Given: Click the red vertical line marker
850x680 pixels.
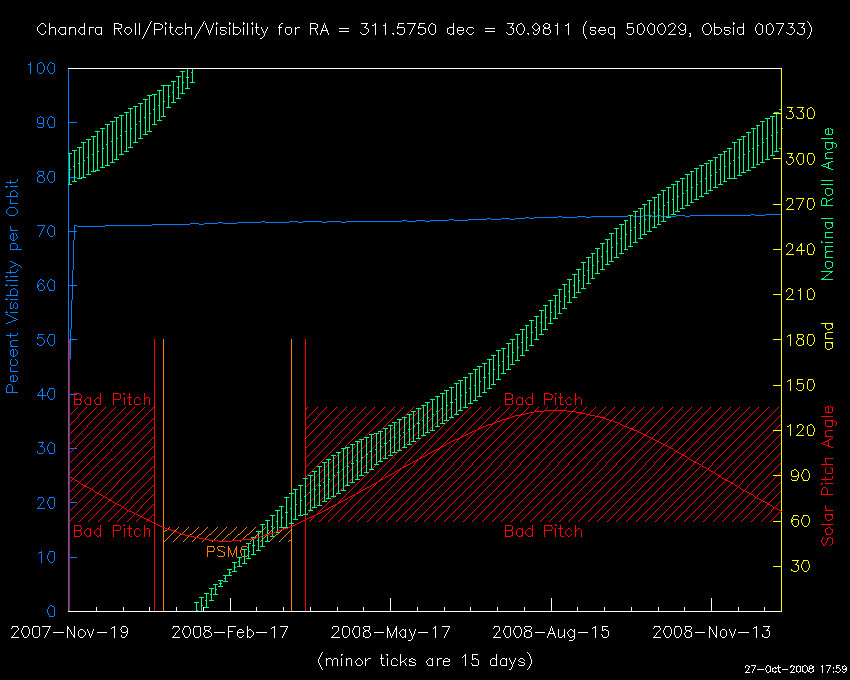Looking at the screenshot, I should click(x=154, y=475).
